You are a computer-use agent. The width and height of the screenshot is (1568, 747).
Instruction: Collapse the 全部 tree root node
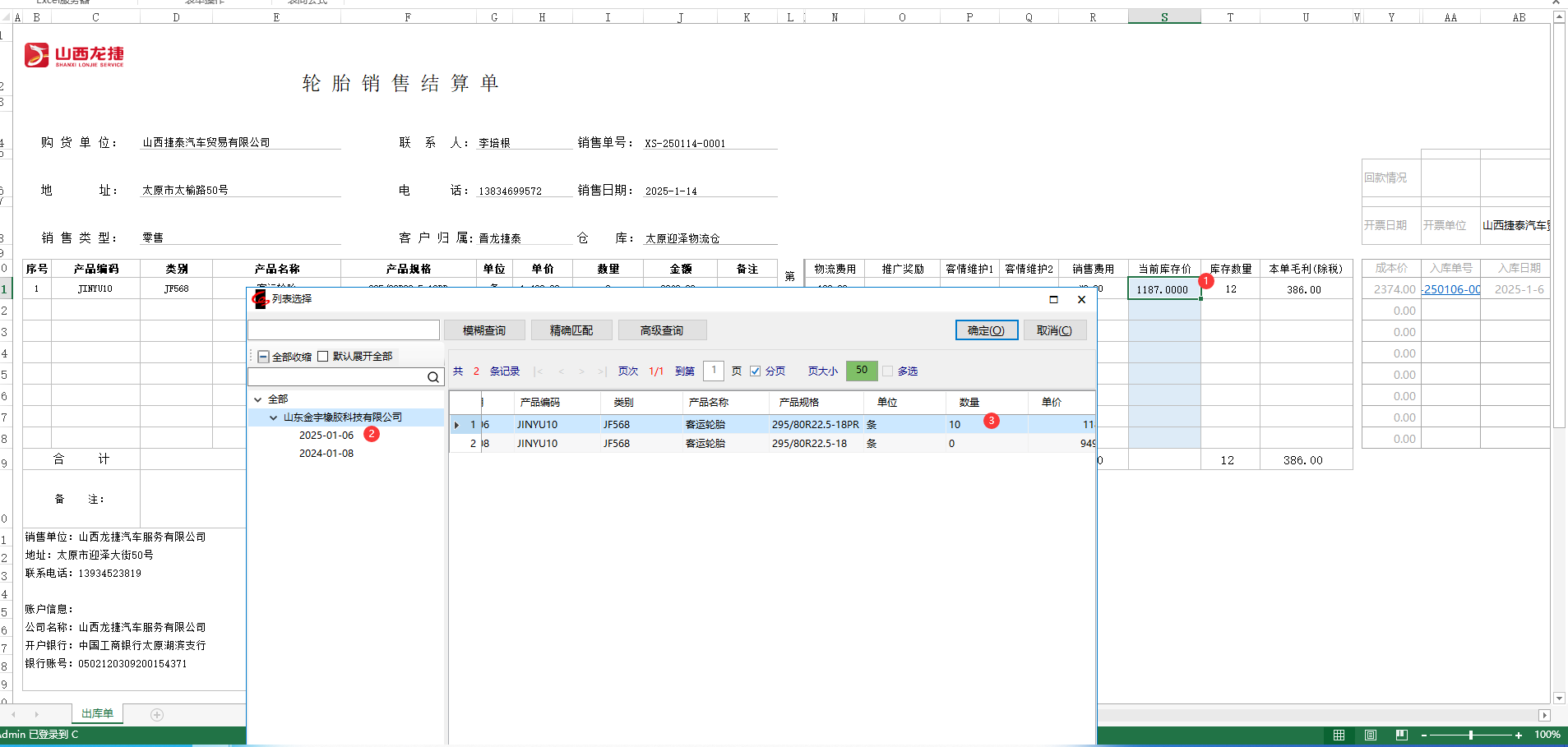(257, 399)
